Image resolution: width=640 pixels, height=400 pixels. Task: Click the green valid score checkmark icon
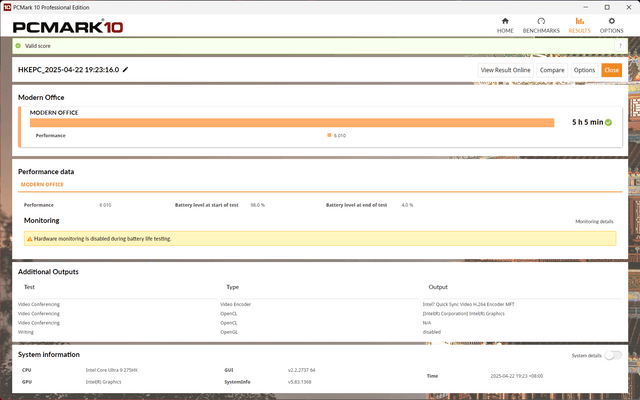(18, 46)
